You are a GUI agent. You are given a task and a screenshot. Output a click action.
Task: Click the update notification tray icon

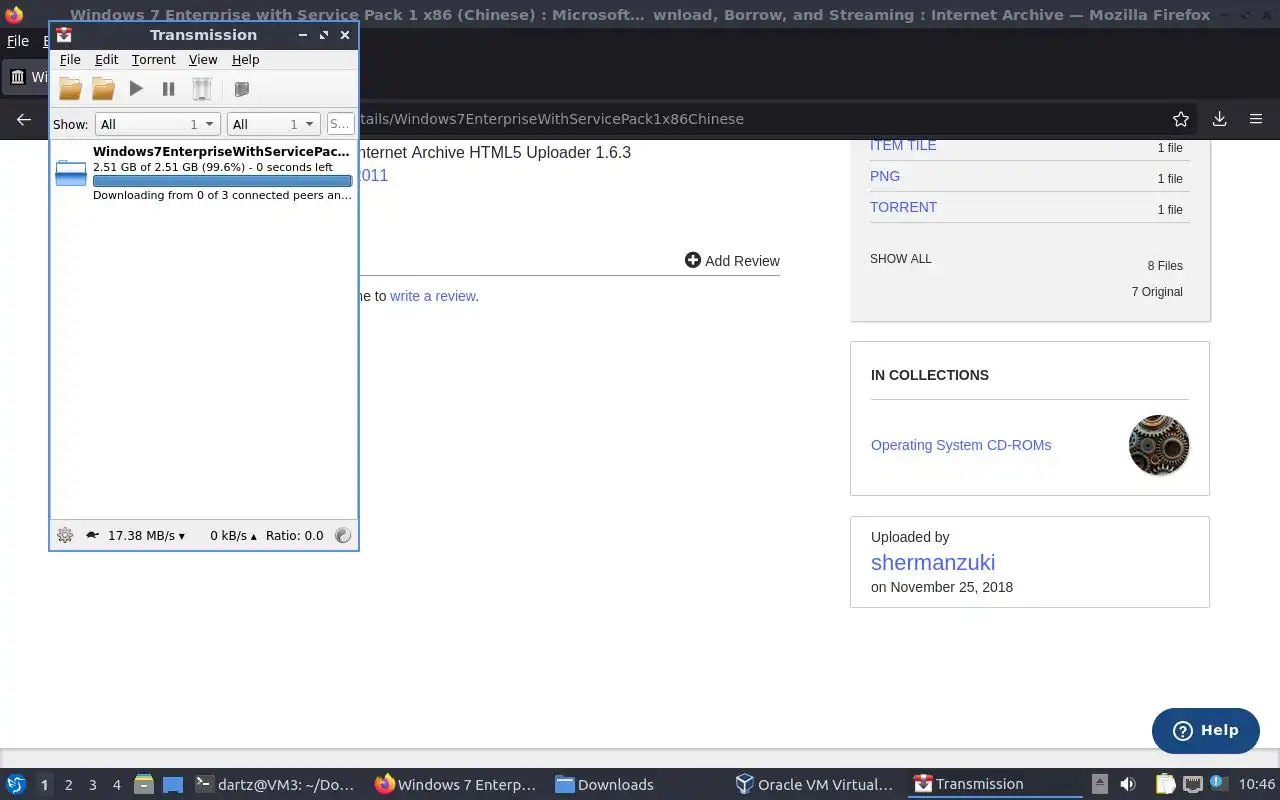pos(1218,785)
